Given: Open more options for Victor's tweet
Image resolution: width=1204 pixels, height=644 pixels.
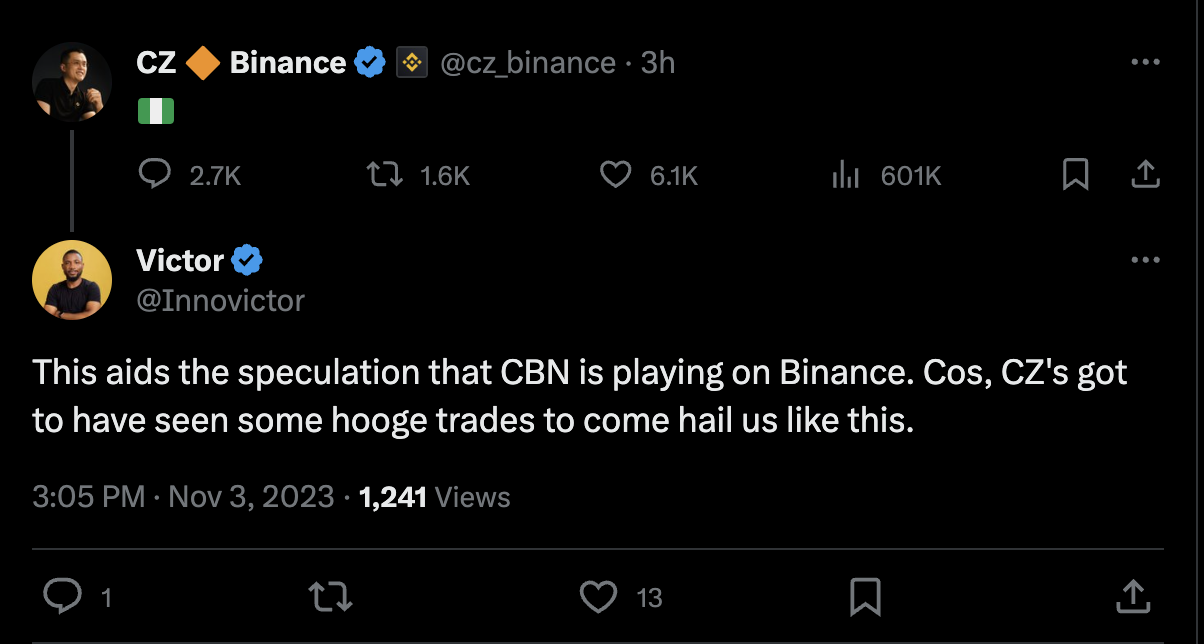Looking at the screenshot, I should point(1145,260).
